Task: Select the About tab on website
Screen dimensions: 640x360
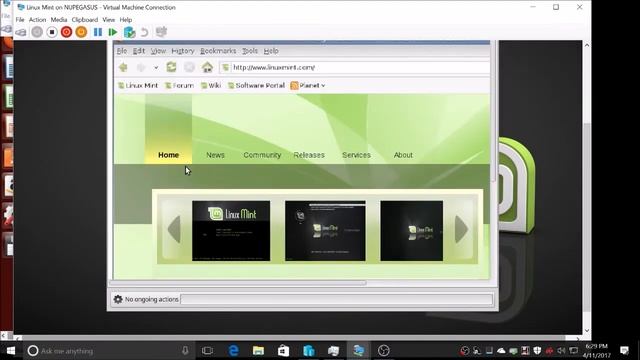Action: 403,155
